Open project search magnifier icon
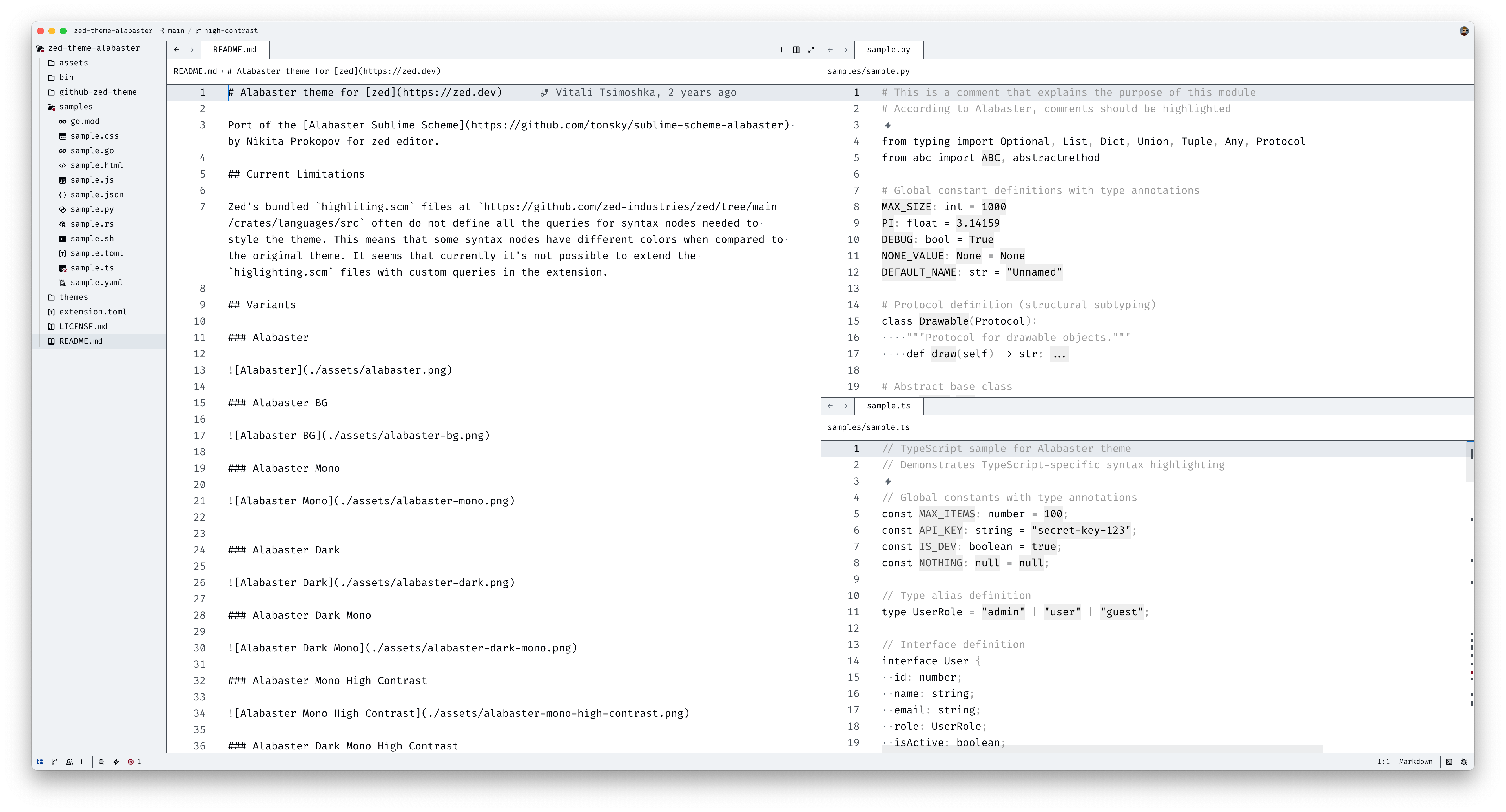Screen dimensions: 1506x812 click(101, 762)
